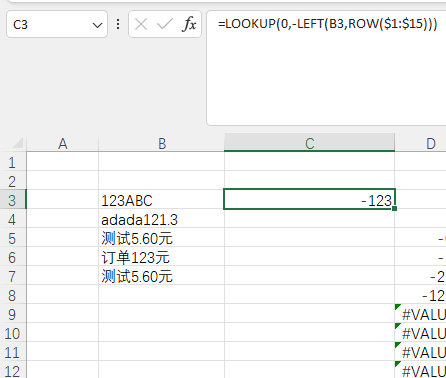This screenshot has height=378, width=446.
Task: Select #VALU error cell in row 9
Action: tap(421, 314)
